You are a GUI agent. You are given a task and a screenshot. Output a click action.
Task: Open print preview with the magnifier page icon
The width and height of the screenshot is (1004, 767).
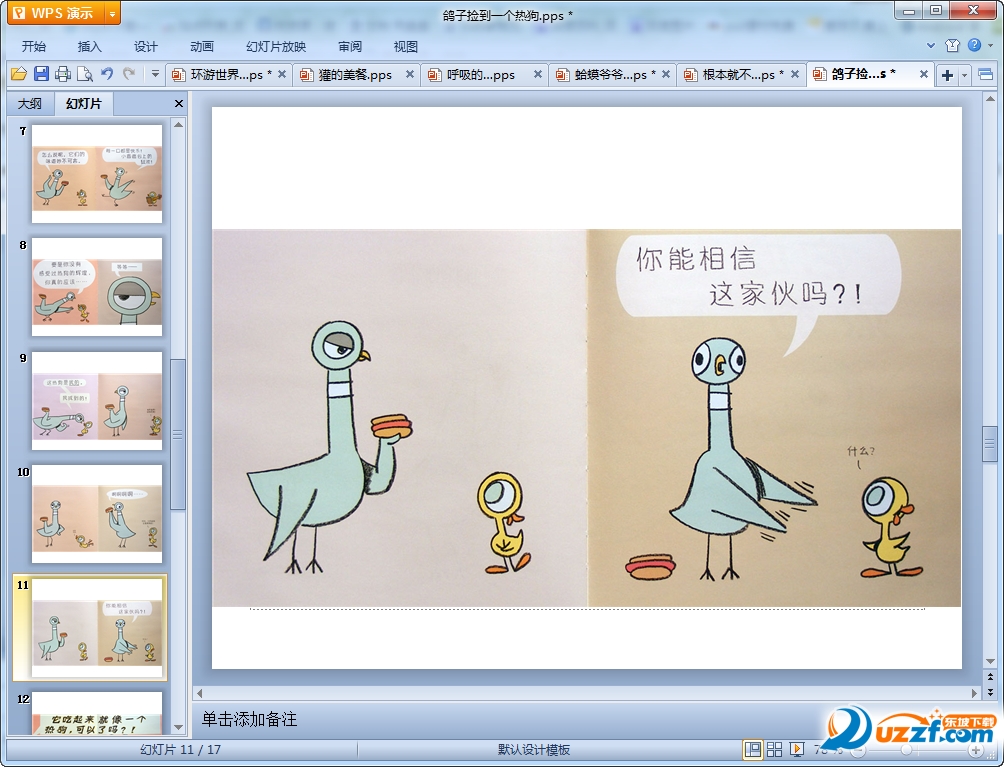click(85, 74)
